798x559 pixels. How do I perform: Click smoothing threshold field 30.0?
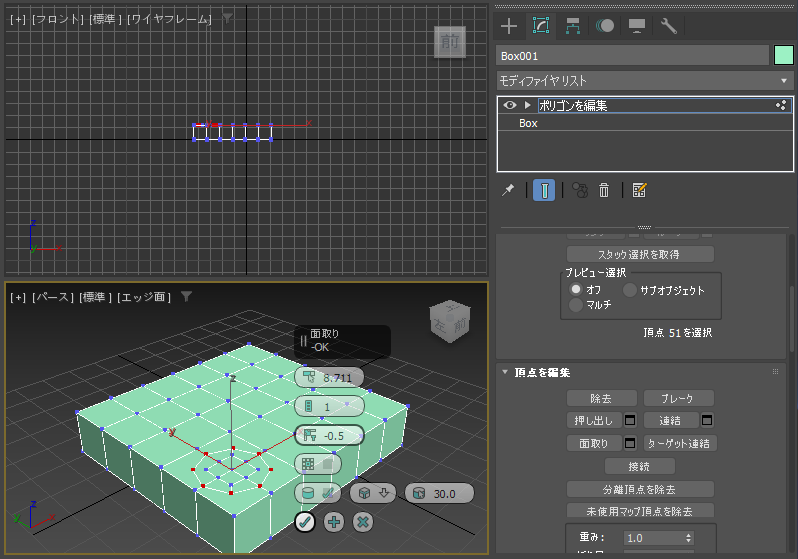pos(440,493)
